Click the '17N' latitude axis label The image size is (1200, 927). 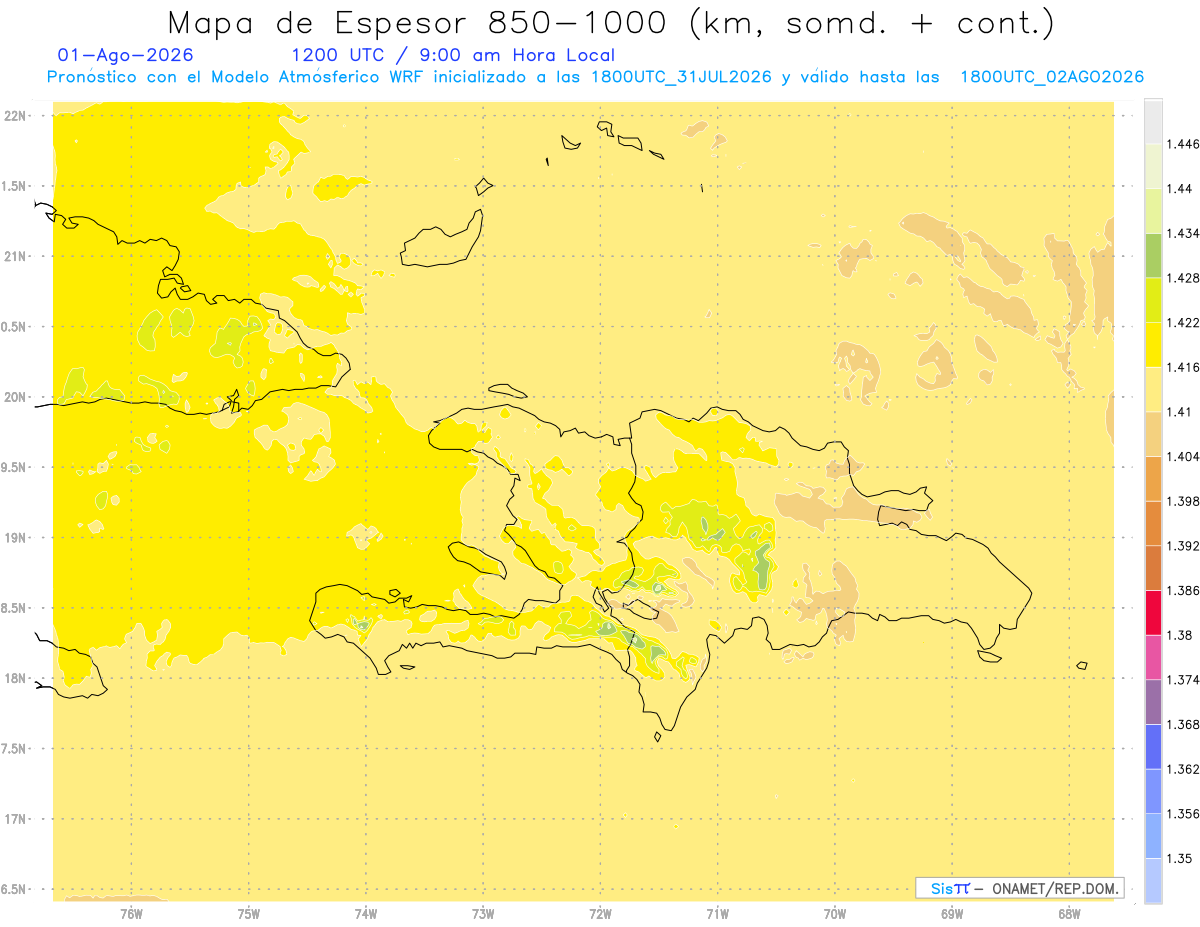(x=14, y=819)
